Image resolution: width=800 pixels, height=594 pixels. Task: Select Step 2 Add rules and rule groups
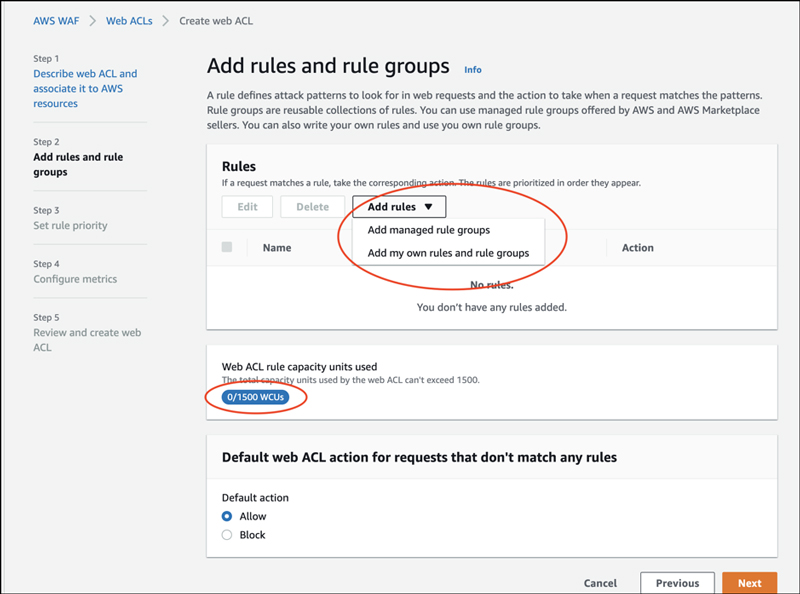tap(78, 164)
